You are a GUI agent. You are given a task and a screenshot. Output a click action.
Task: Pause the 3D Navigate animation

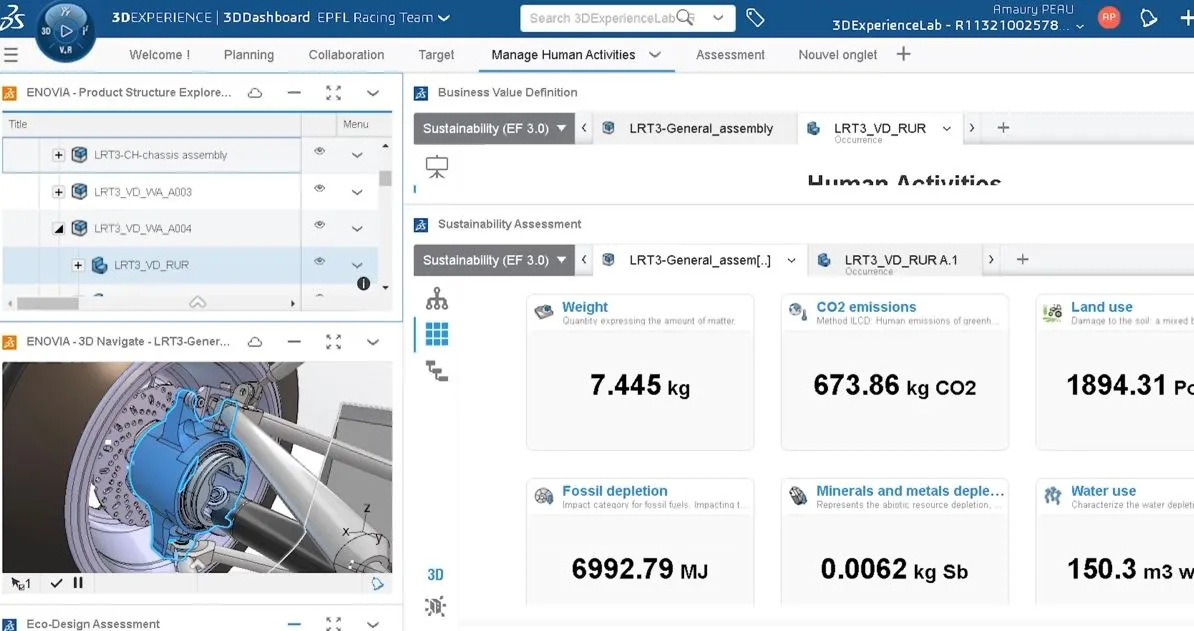tap(78, 583)
